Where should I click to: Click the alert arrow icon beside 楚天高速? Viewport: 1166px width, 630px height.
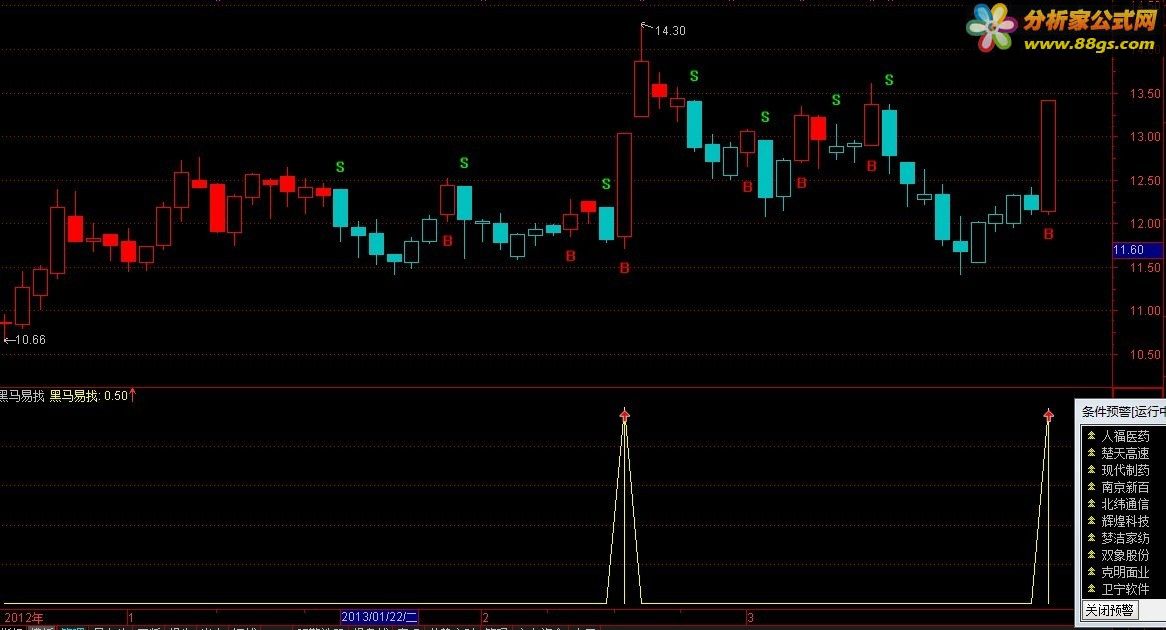click(1091, 453)
